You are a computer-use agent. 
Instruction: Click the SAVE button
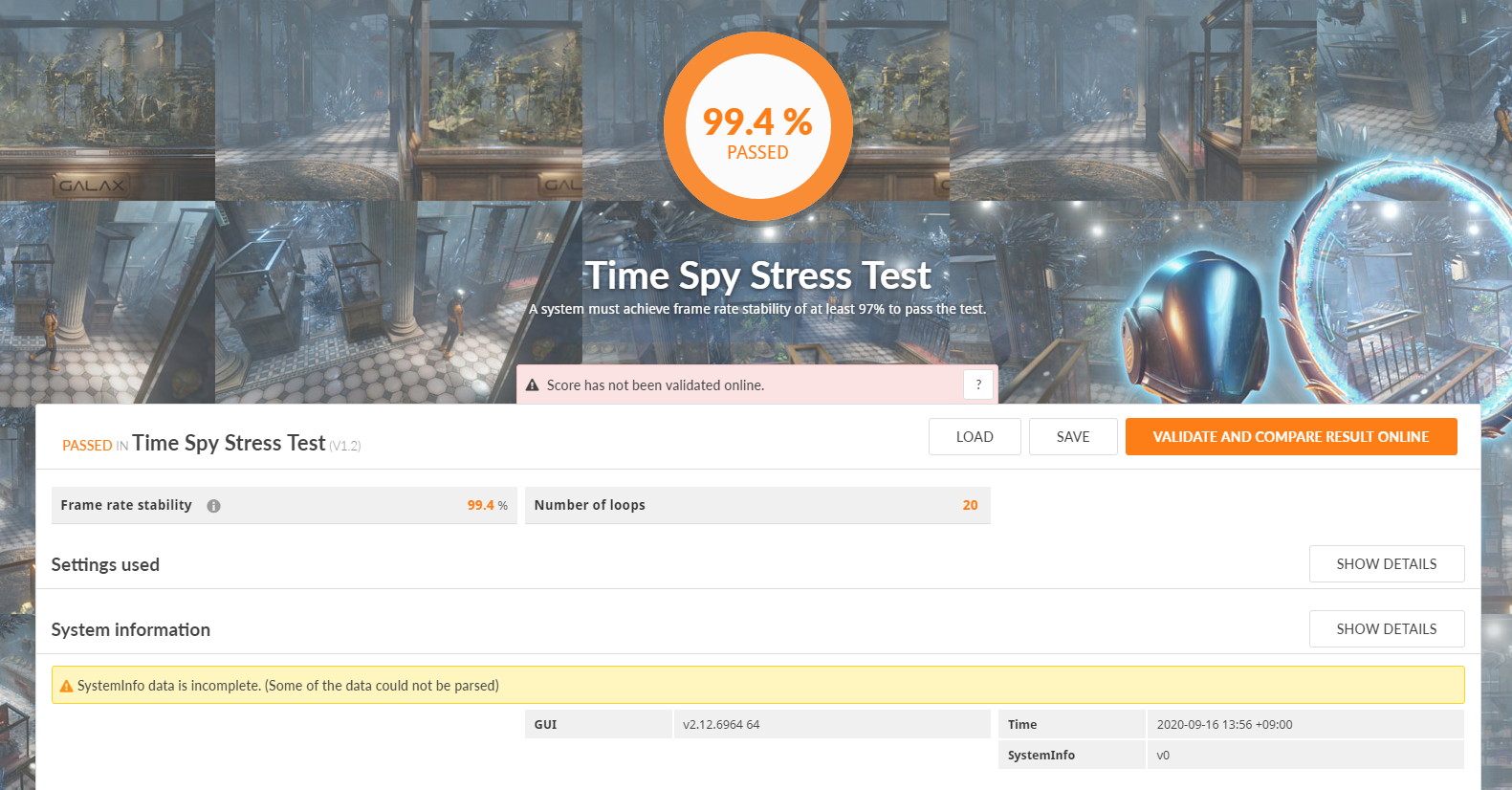(1073, 437)
